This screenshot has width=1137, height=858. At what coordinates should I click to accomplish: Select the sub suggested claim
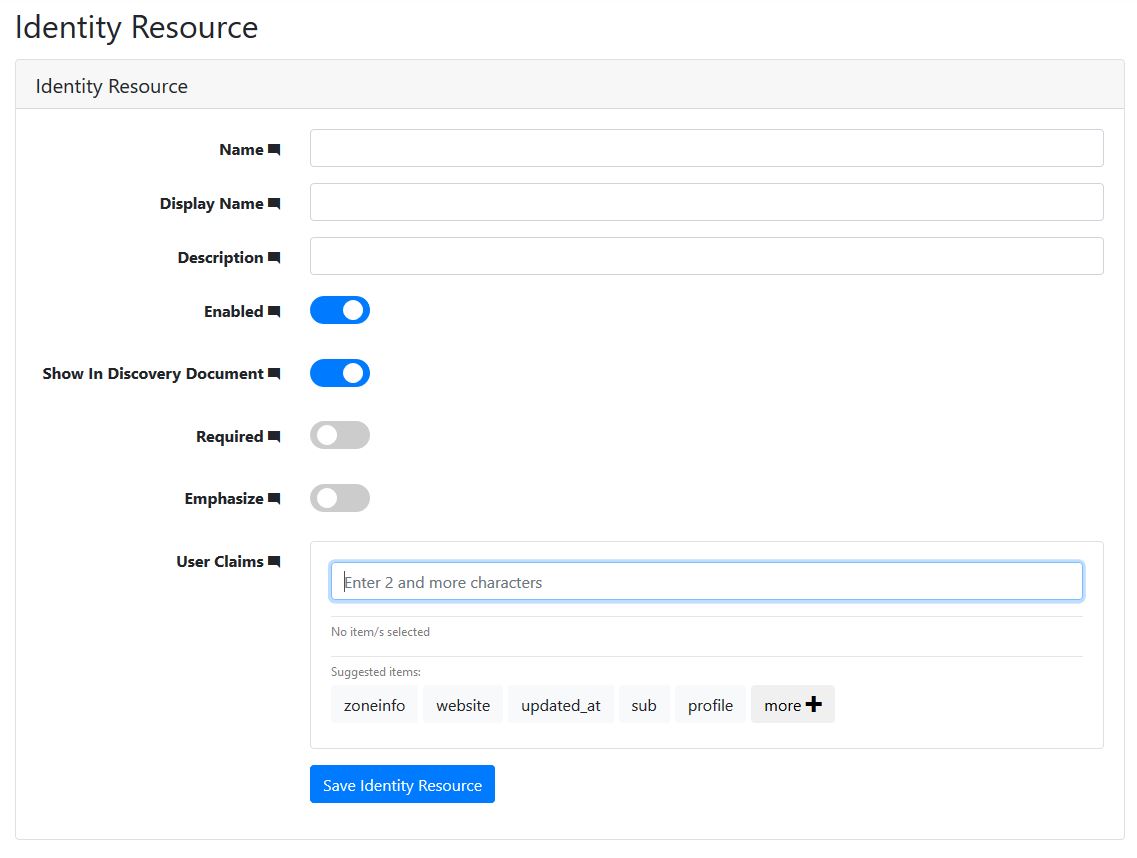click(x=644, y=704)
